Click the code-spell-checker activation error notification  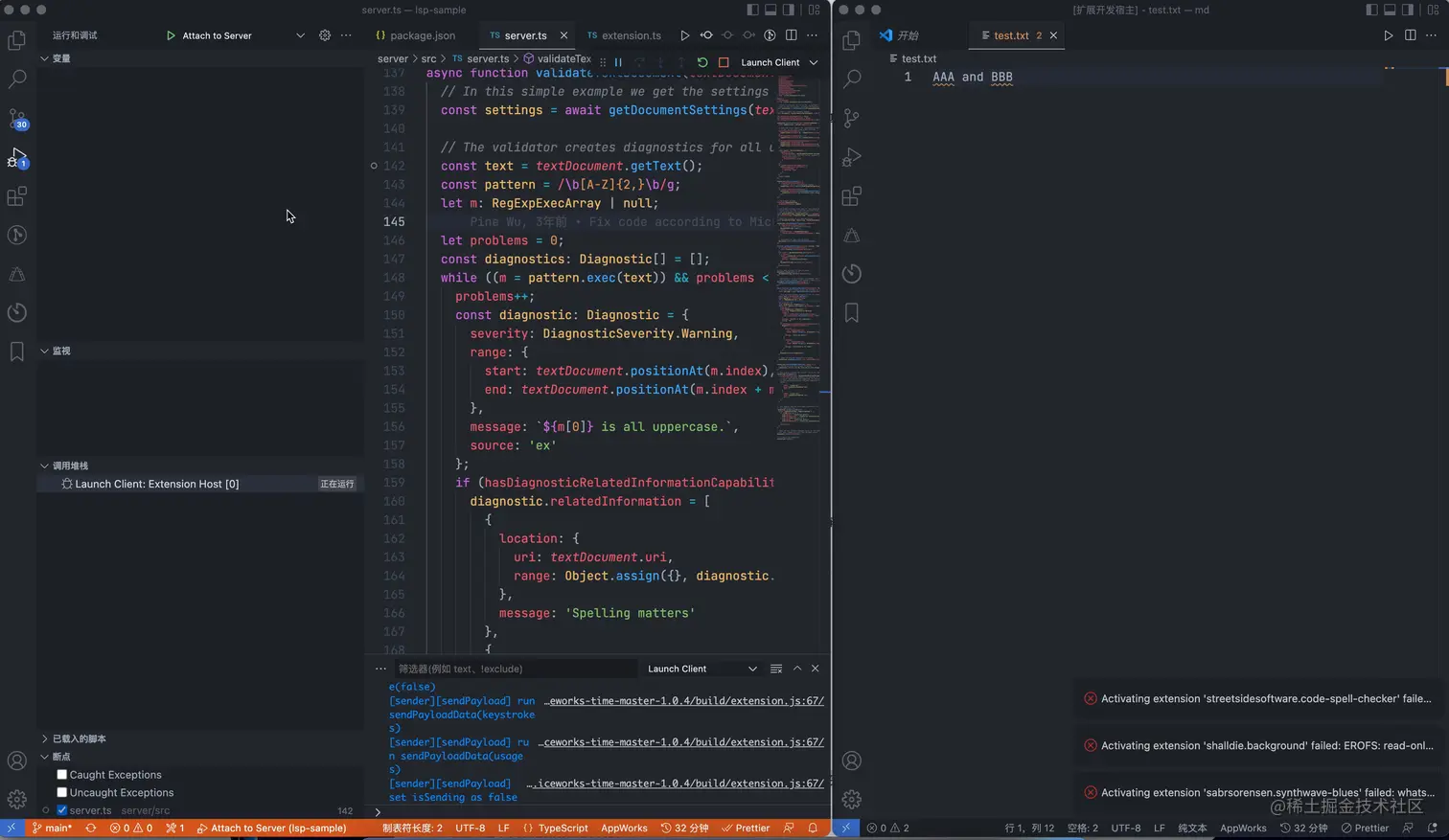(x=1257, y=699)
